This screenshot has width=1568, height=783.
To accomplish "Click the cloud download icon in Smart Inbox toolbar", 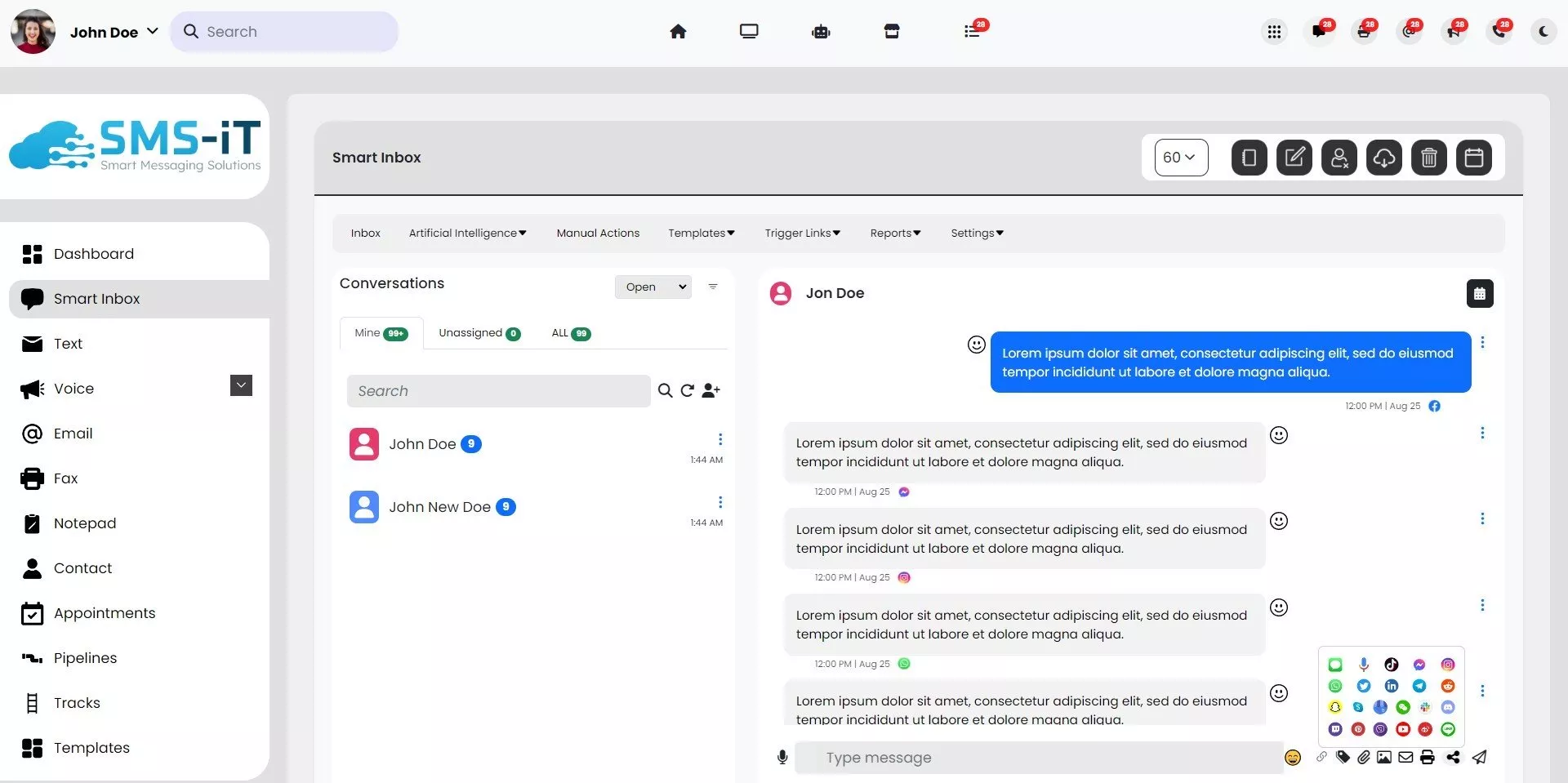I will coord(1383,158).
